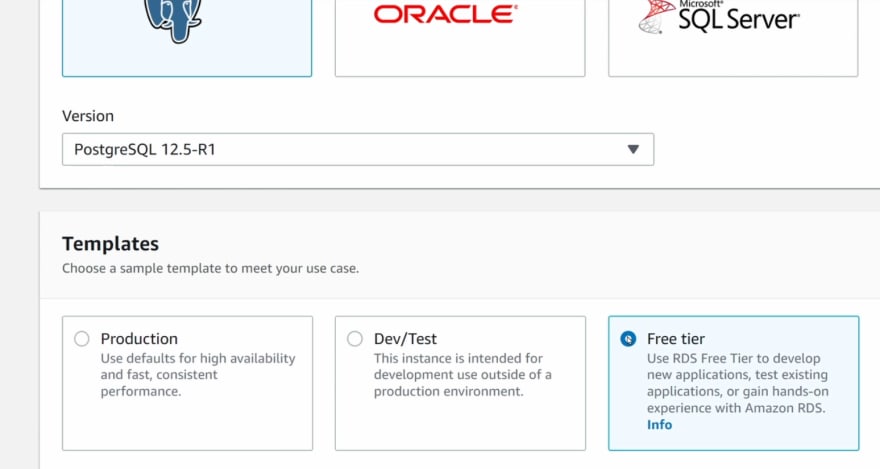Screen dimensions: 880x469
Task: Select the Free tier template radio button
Action: tap(628, 339)
